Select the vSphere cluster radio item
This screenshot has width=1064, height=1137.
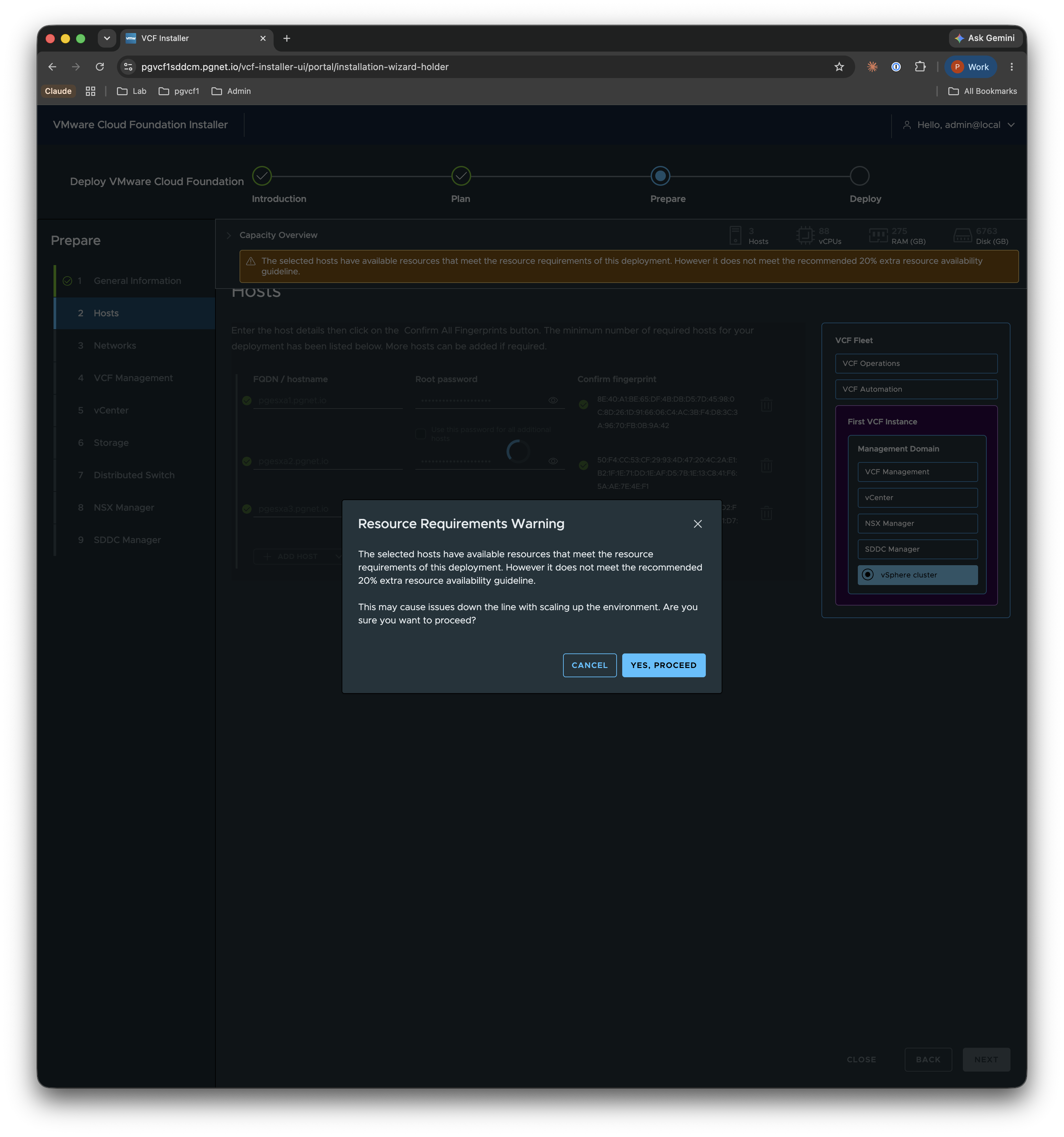[x=917, y=575]
